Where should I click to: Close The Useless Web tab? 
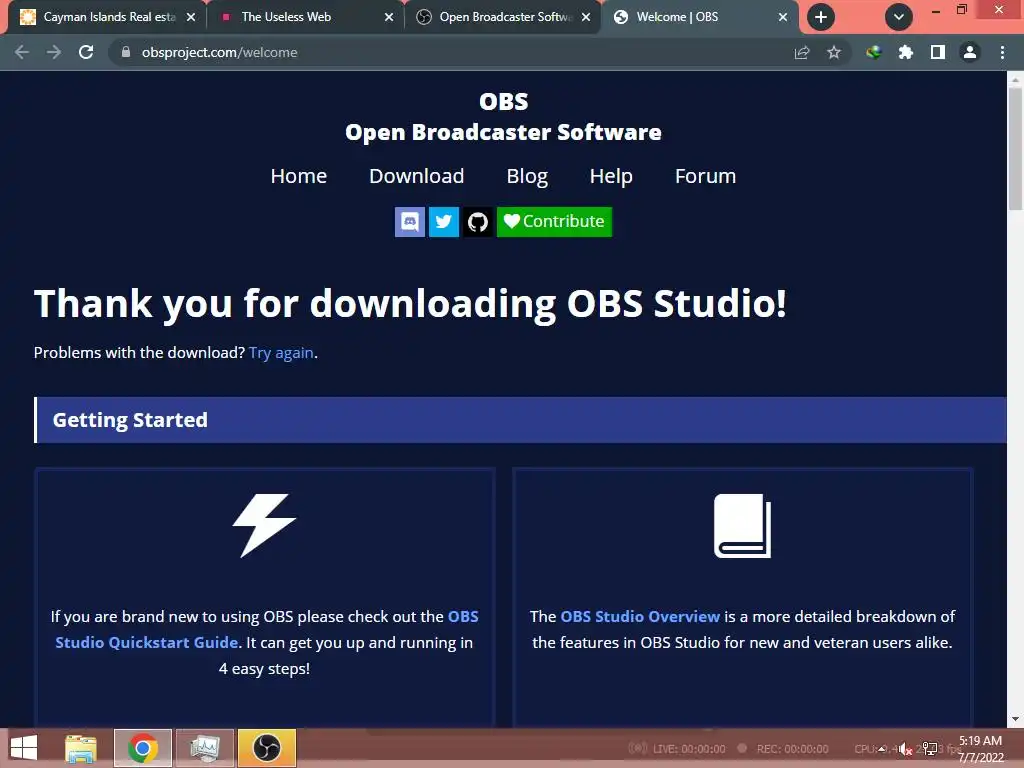389,17
